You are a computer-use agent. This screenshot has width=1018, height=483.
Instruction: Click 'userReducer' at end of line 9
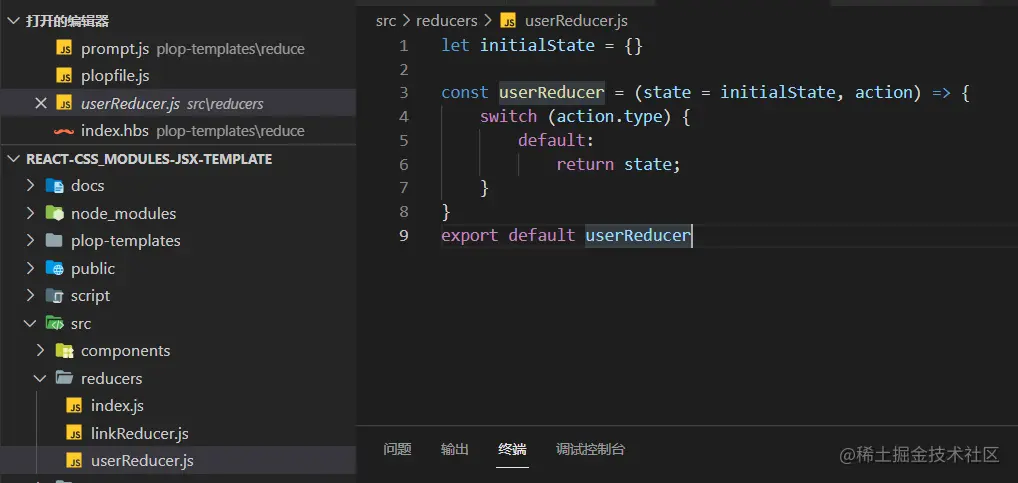click(x=638, y=235)
